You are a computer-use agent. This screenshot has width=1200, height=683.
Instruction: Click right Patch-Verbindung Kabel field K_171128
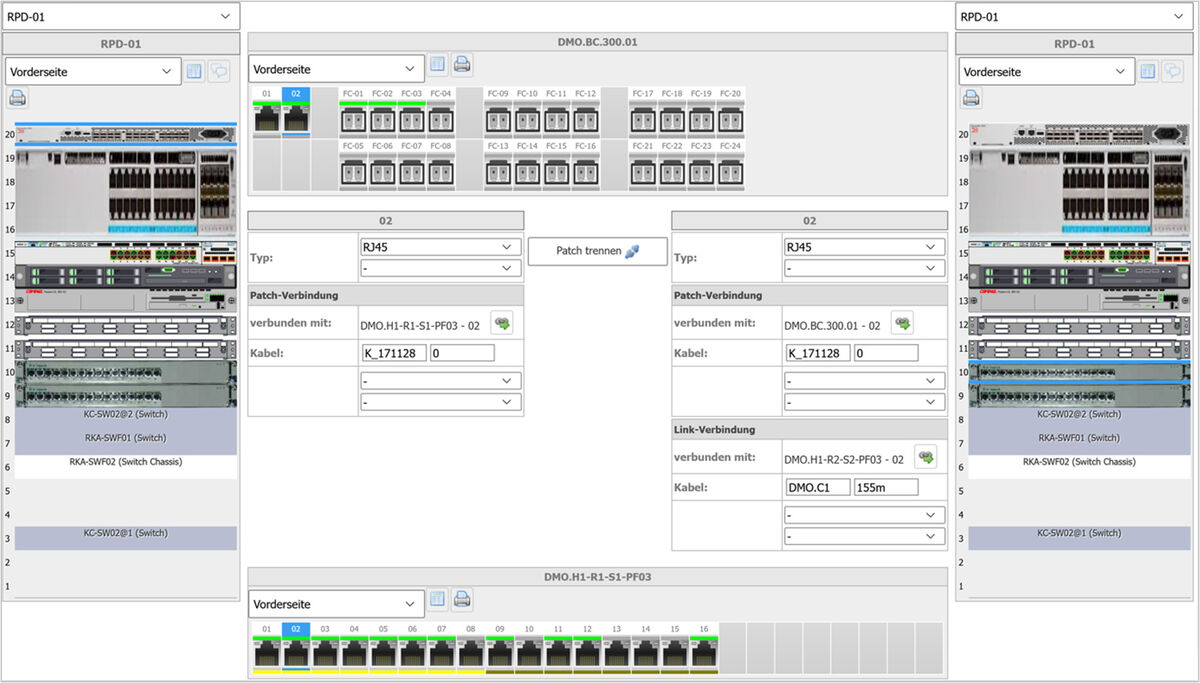coord(819,353)
